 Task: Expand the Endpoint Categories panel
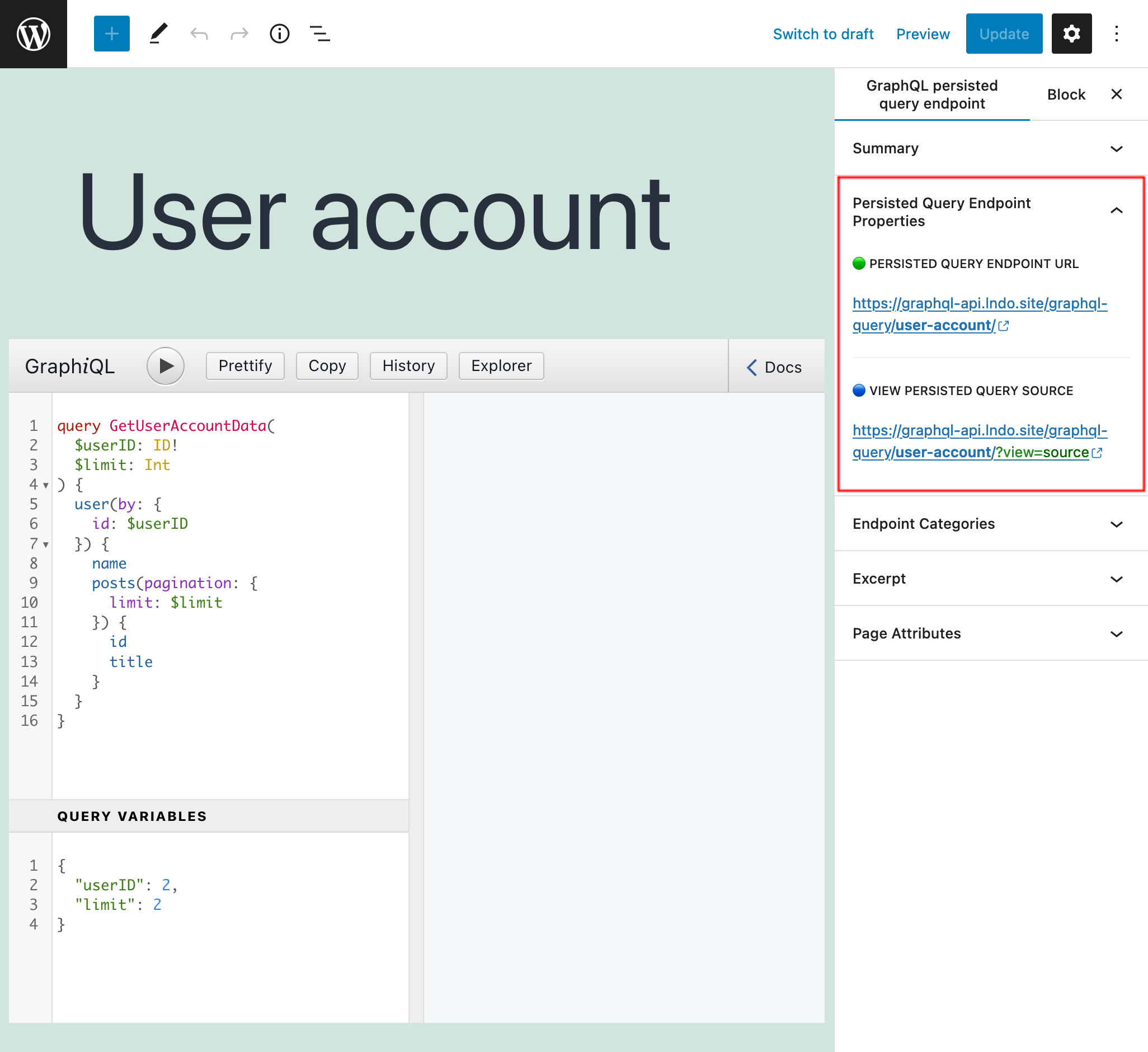[x=991, y=524]
